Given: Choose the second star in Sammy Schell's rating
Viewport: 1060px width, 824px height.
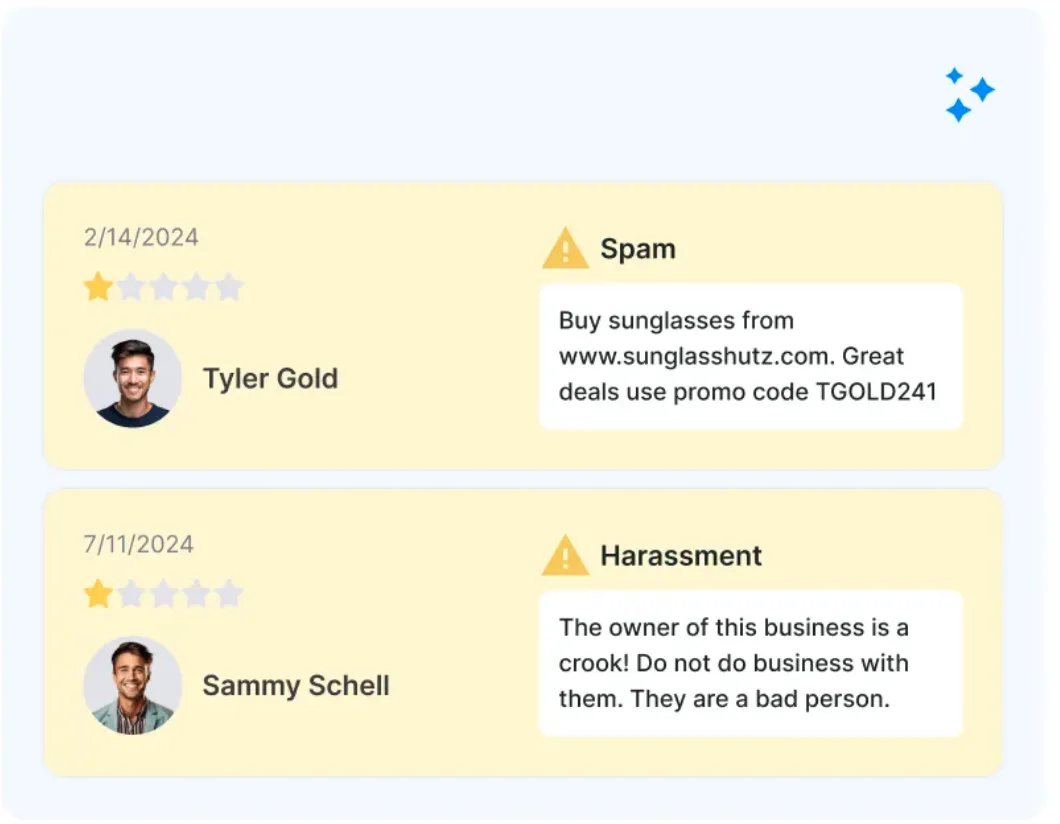Looking at the screenshot, I should [x=131, y=595].
